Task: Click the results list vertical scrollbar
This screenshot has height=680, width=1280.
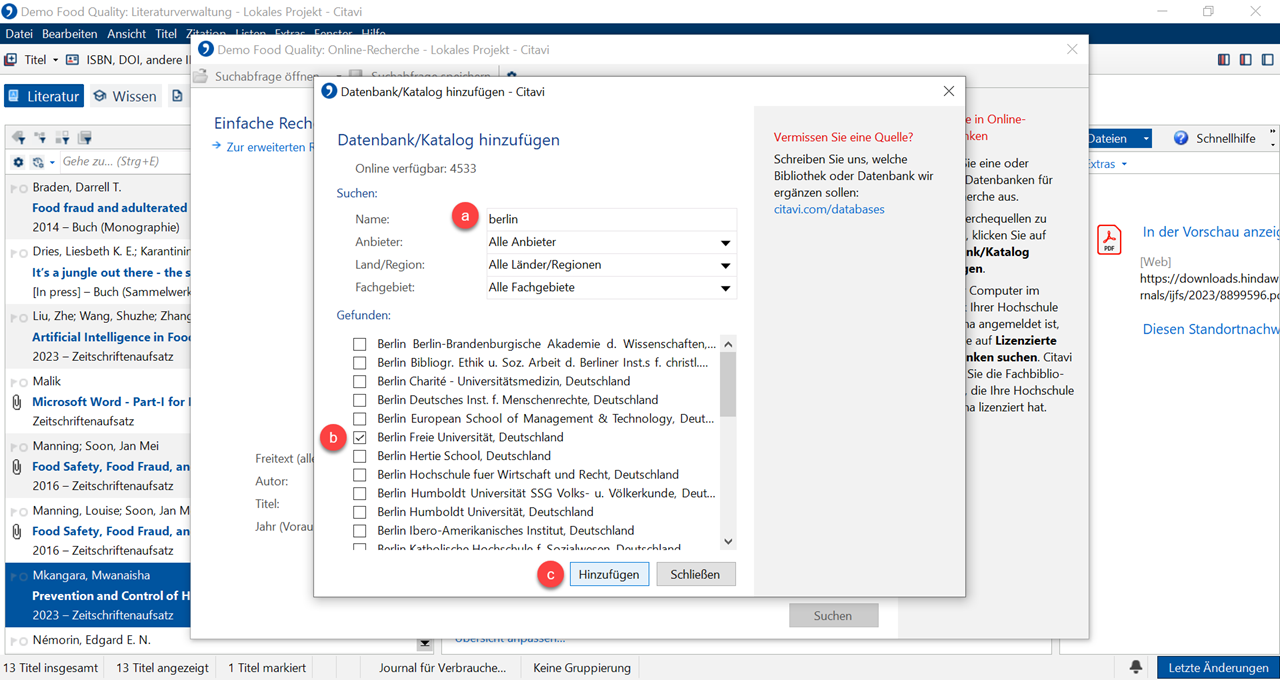Action: [x=728, y=442]
